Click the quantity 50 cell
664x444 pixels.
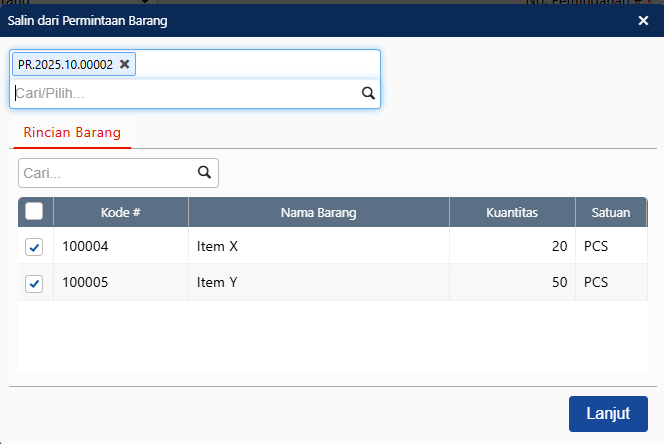(512, 283)
